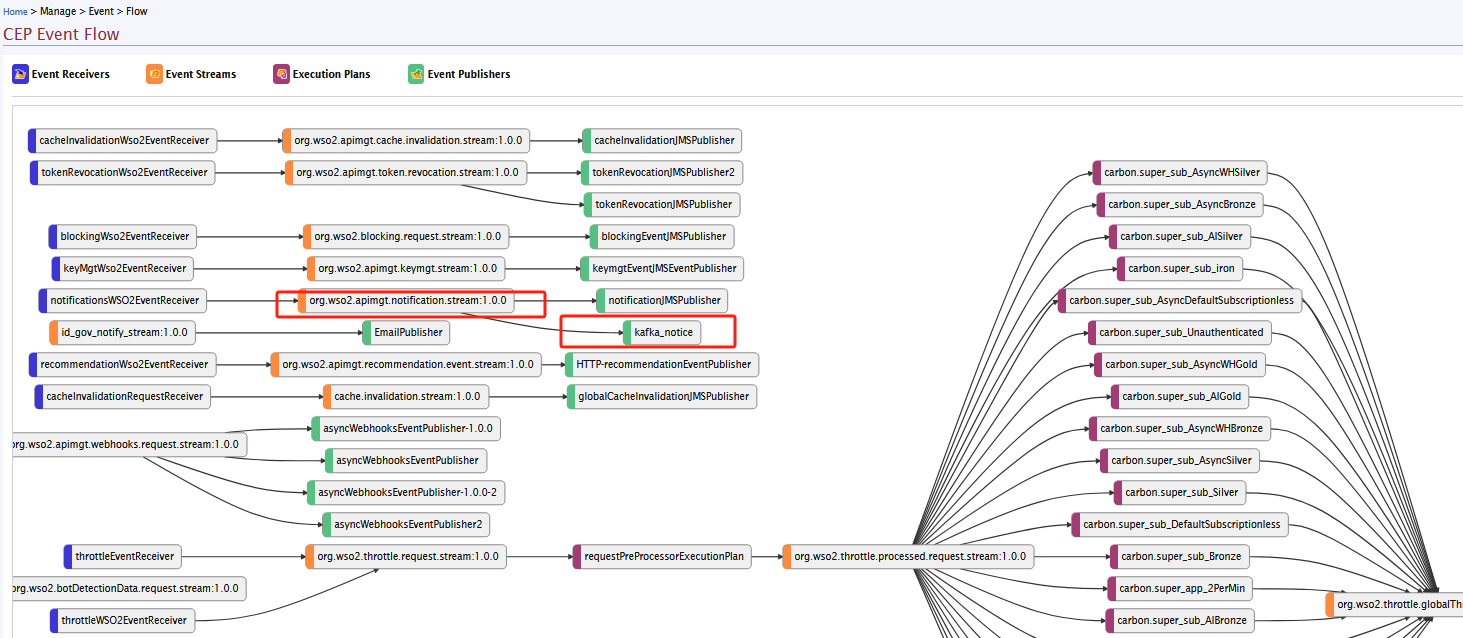This screenshot has width=1463, height=638.
Task: Click the Execution Plans legend icon
Action: point(281,74)
